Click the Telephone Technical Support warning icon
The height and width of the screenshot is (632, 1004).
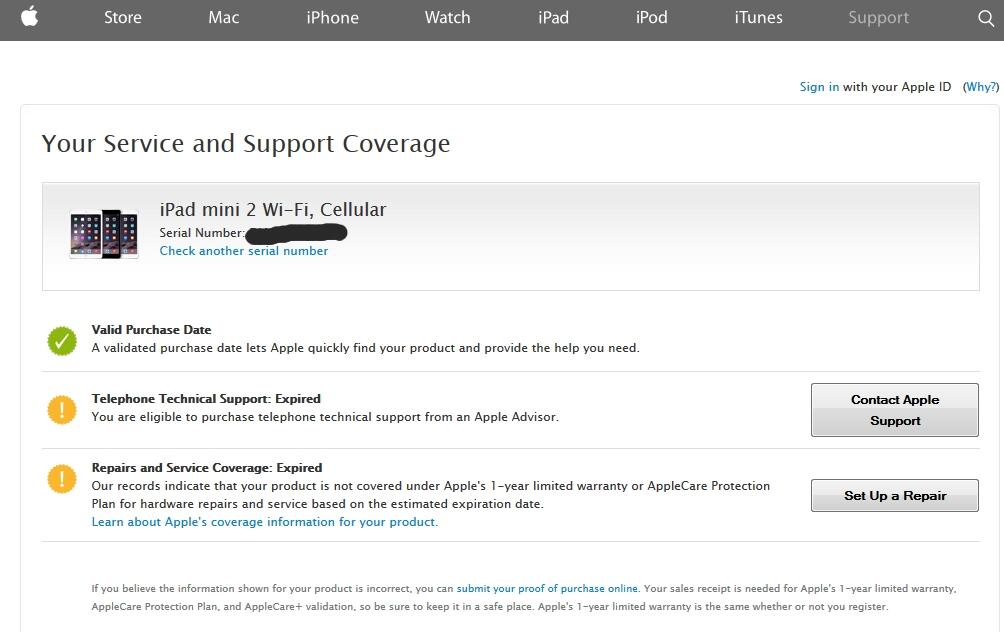click(x=62, y=410)
